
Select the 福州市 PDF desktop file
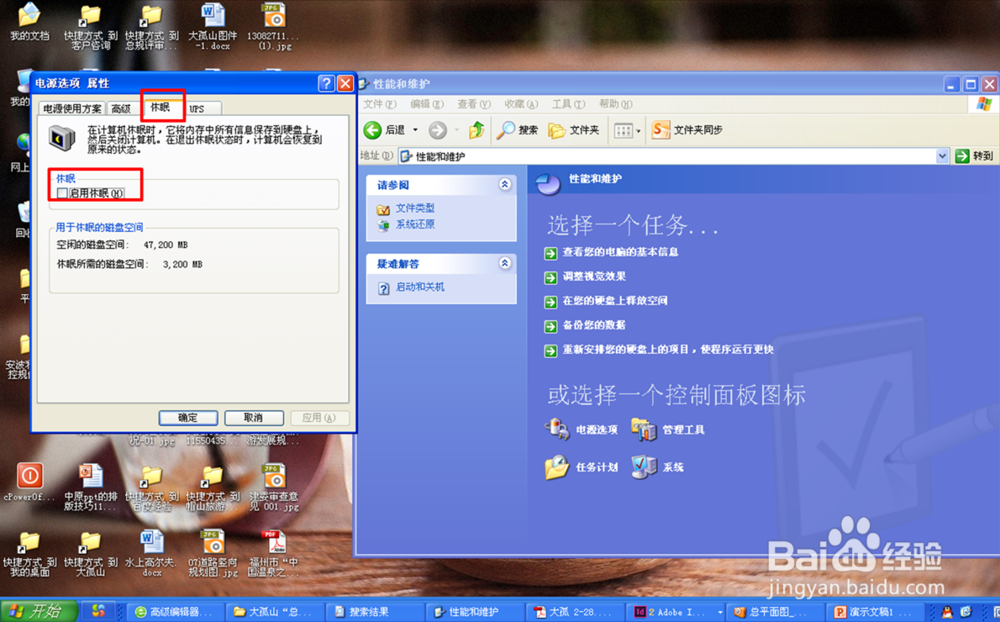[274, 553]
